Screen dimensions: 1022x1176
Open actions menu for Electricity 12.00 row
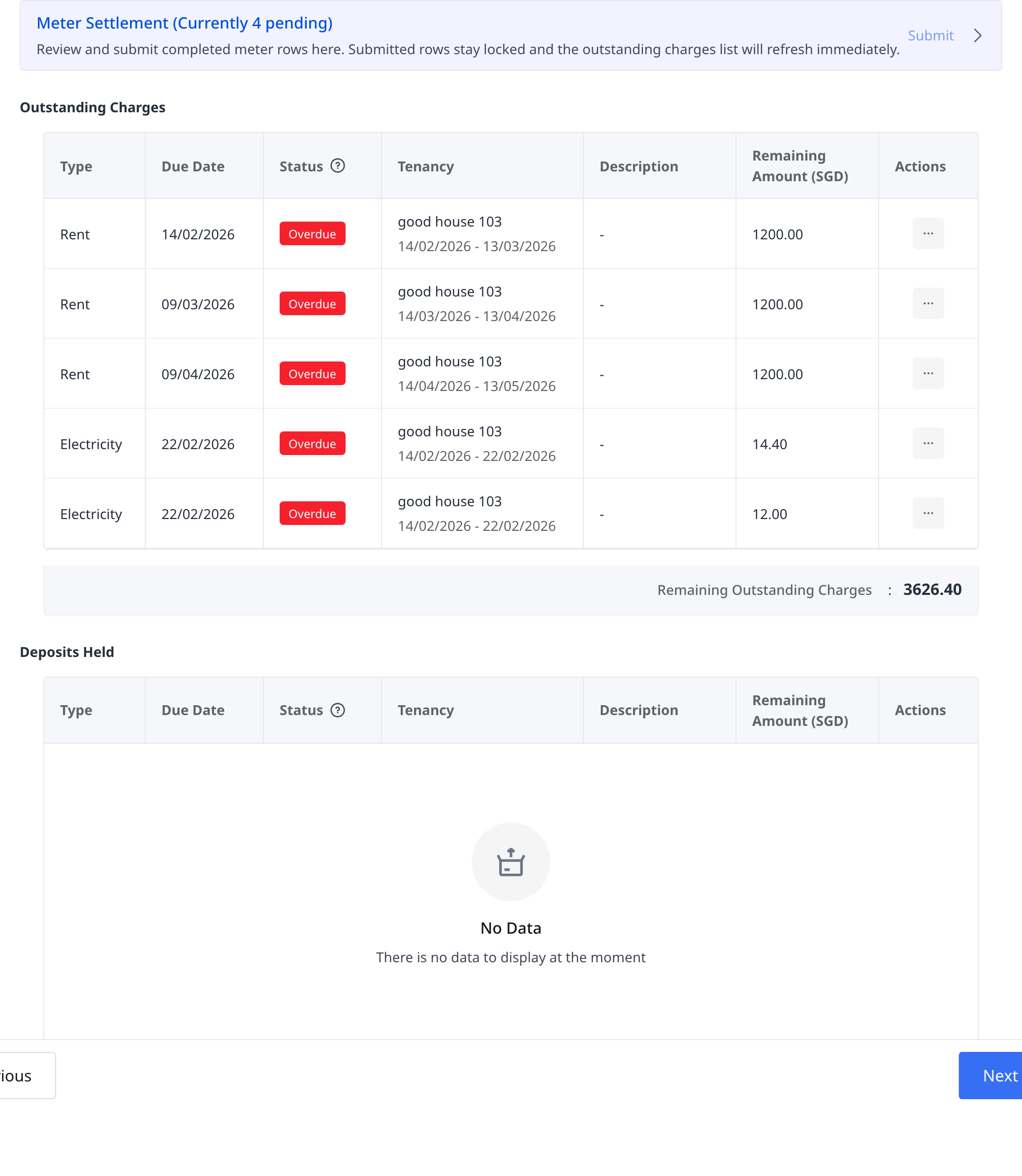pyautogui.click(x=928, y=513)
